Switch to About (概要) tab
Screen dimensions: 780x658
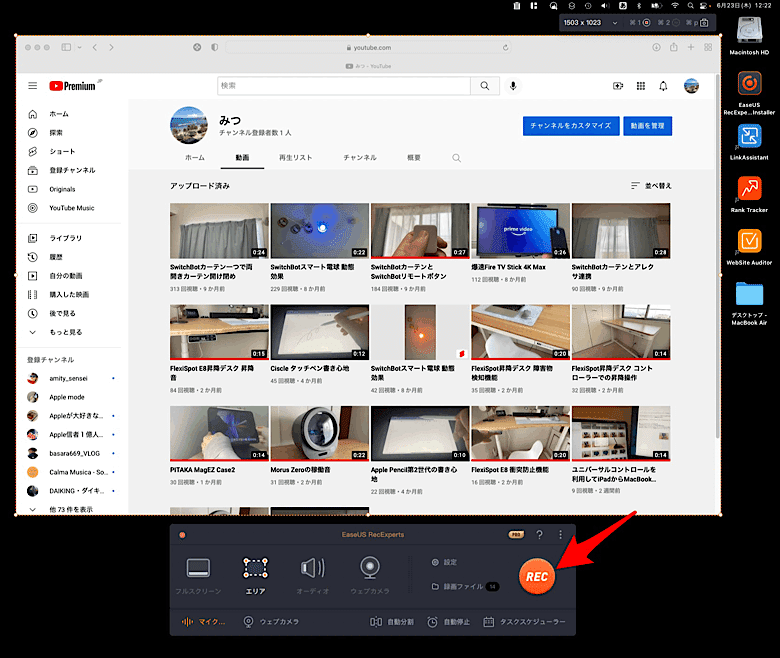[x=414, y=158]
